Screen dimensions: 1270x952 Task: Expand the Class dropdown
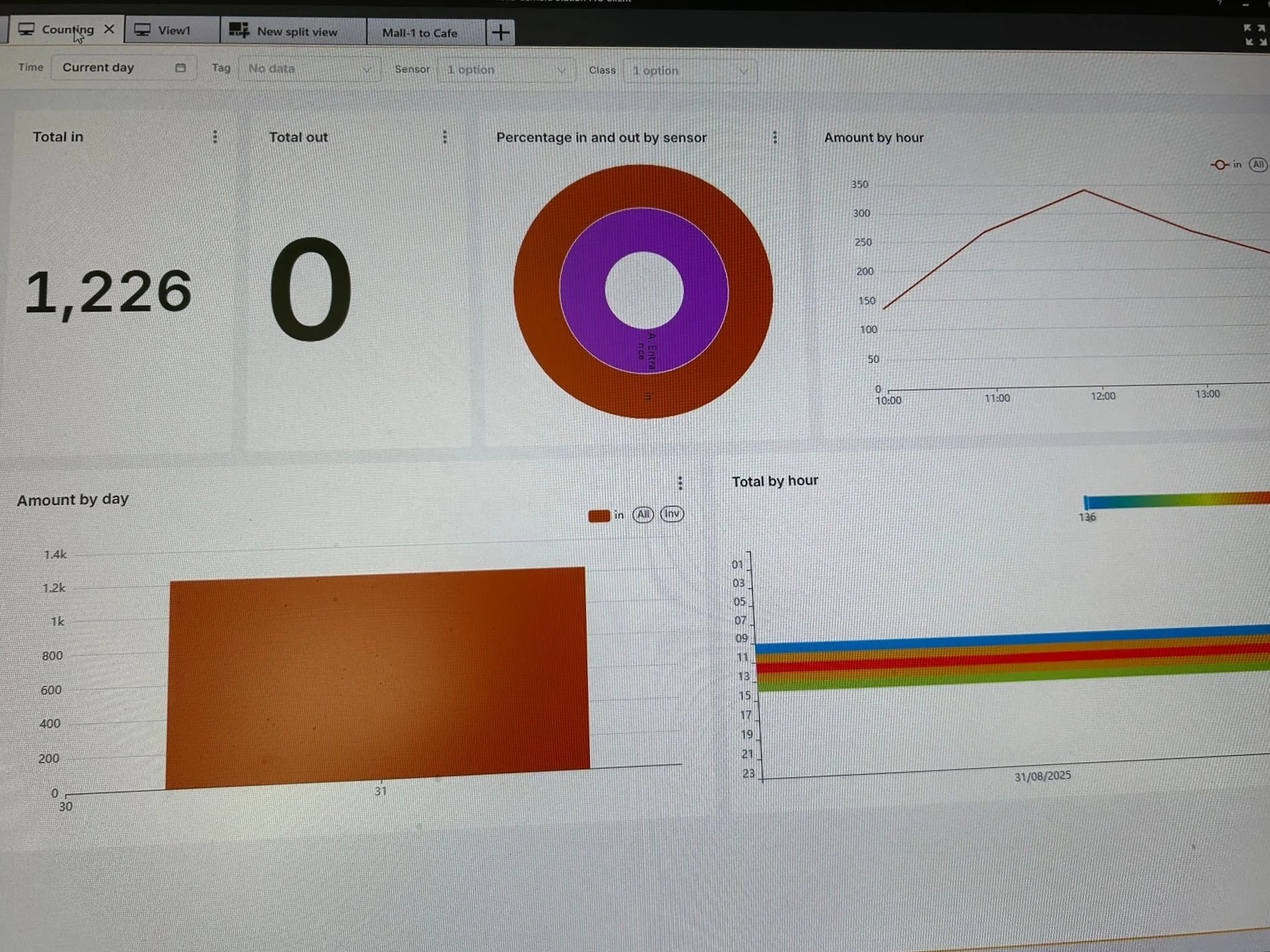click(x=689, y=71)
